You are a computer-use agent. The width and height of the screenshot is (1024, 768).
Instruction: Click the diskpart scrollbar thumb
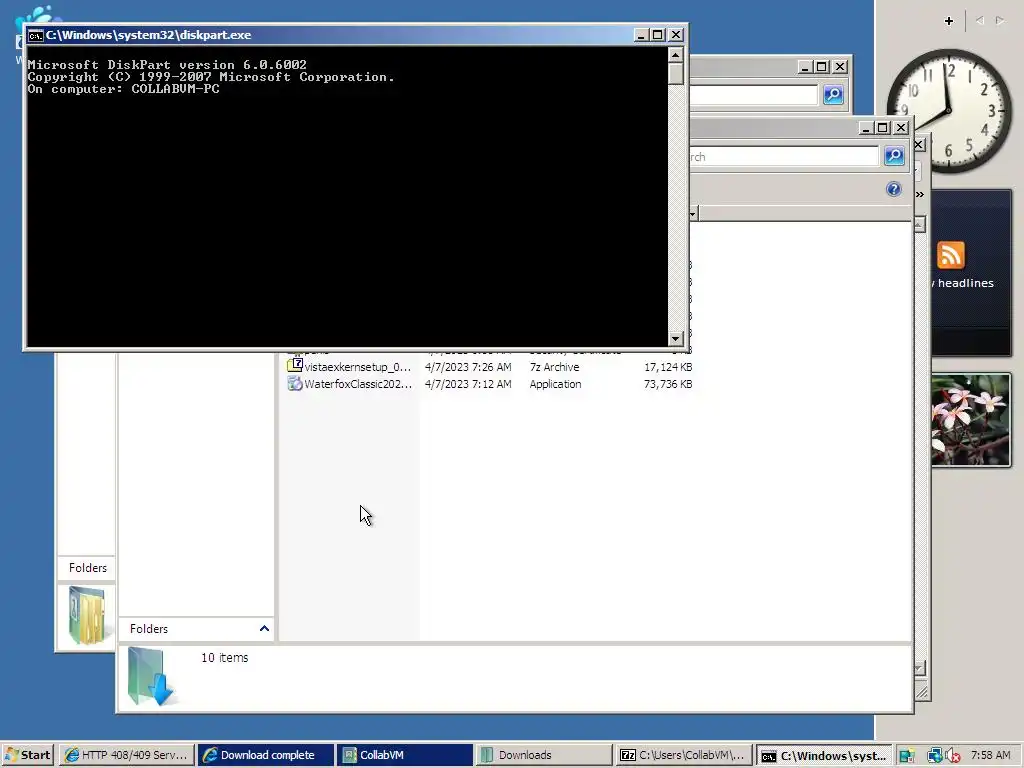pyautogui.click(x=676, y=73)
